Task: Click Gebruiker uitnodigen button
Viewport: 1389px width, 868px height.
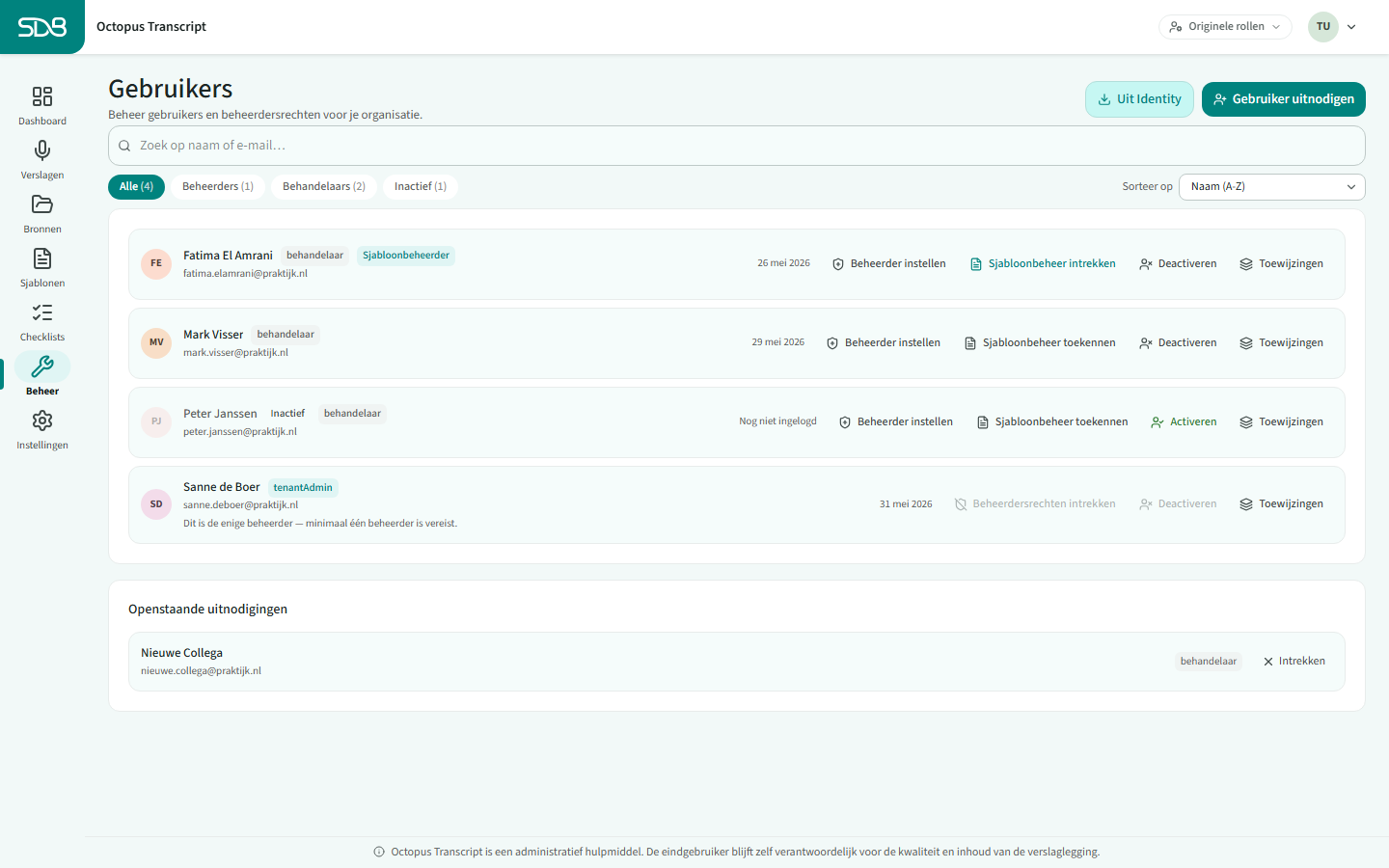Action: (1284, 99)
